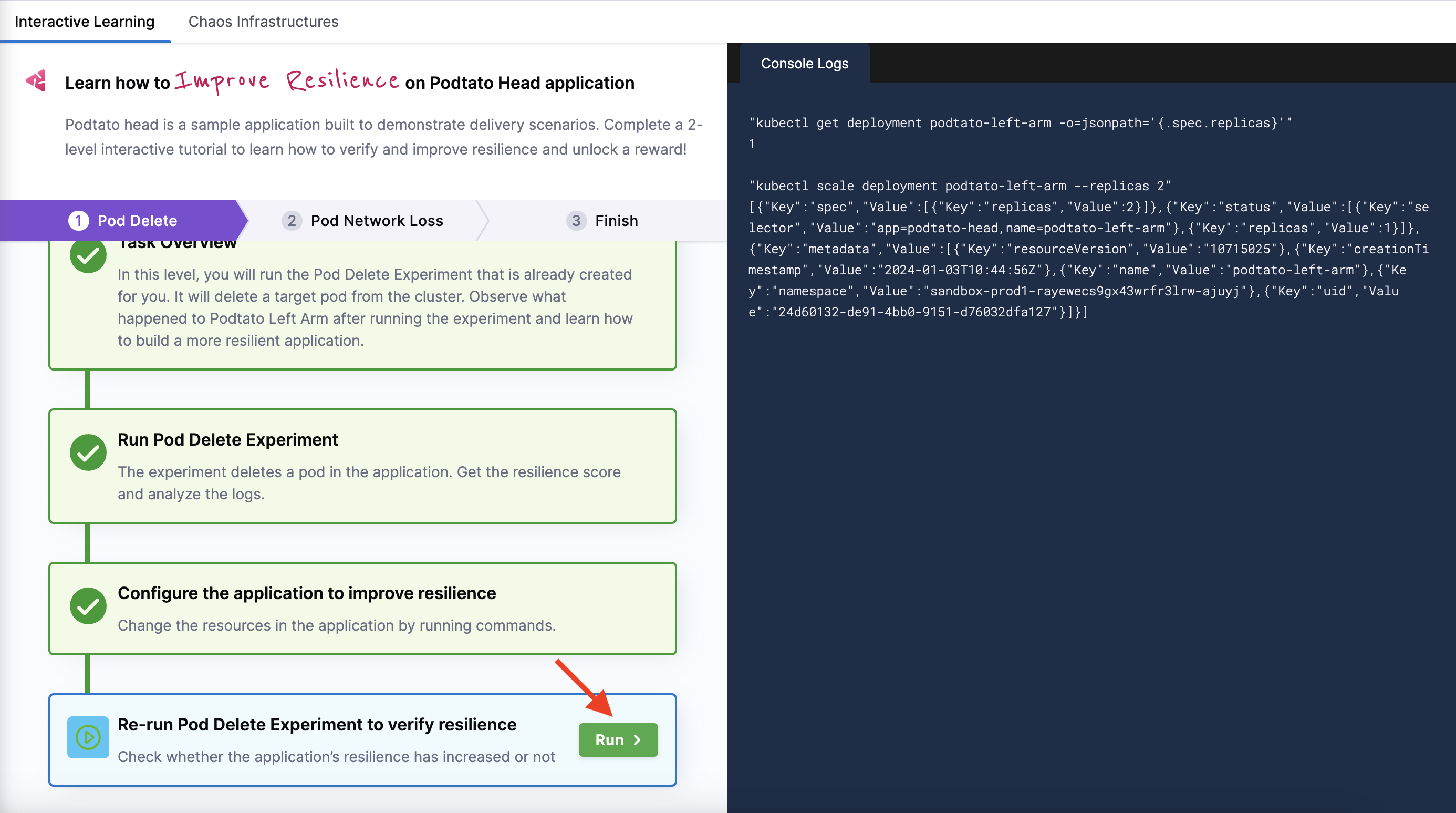Click the pink chaos logo icon

pyautogui.click(x=36, y=81)
